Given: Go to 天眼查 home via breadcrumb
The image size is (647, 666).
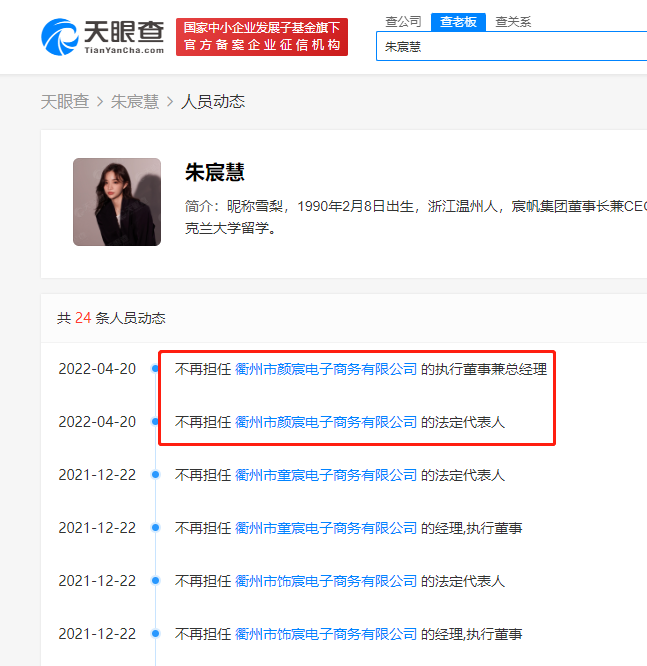Looking at the screenshot, I should click(x=64, y=101).
